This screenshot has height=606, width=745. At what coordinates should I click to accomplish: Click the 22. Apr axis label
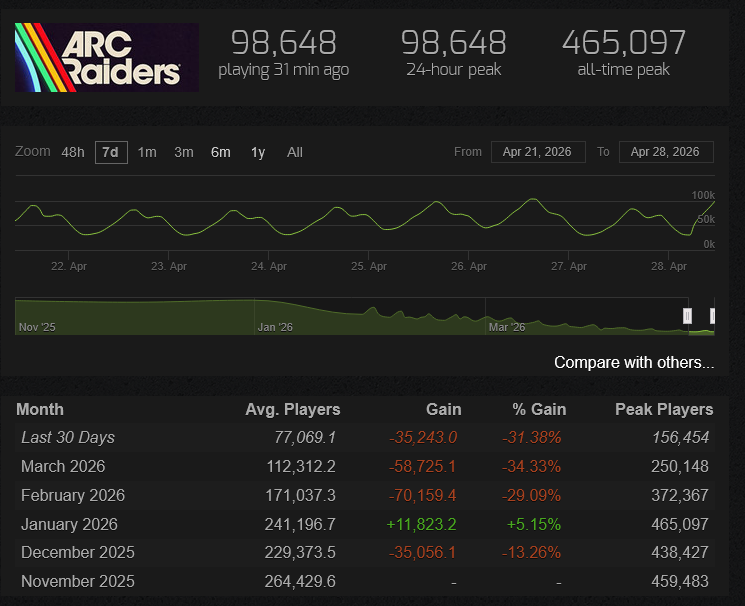(x=69, y=266)
